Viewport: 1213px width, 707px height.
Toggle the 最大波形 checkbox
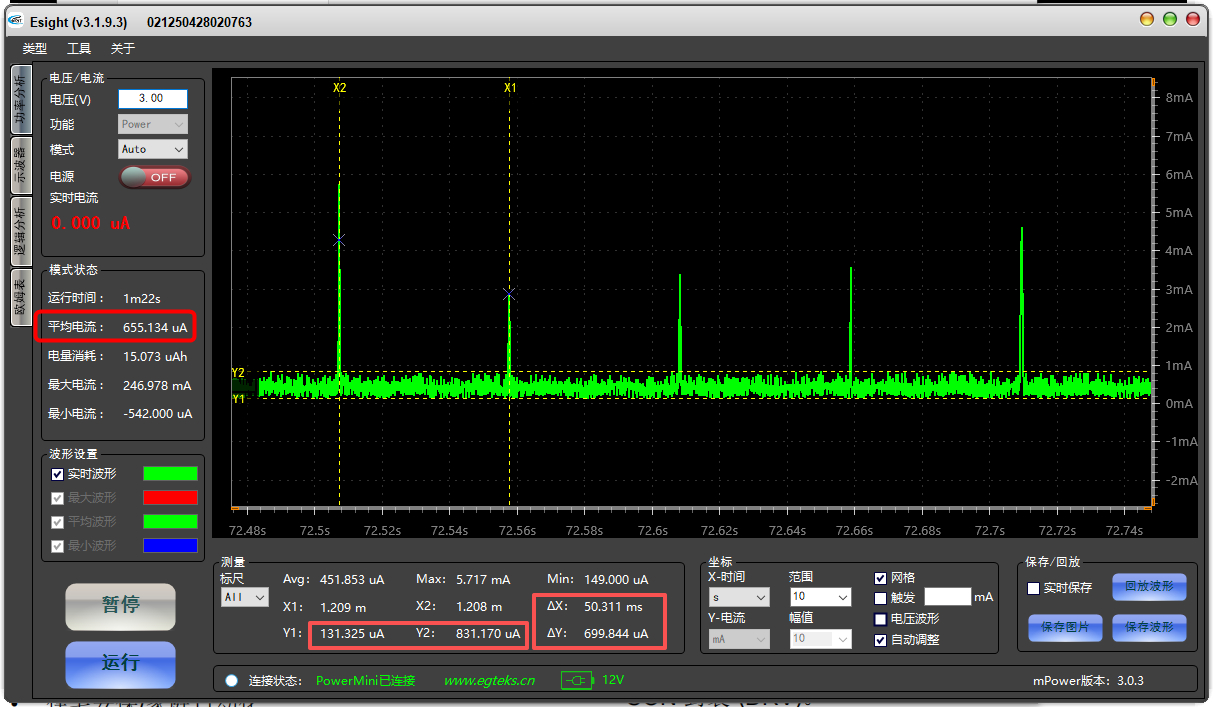(x=58, y=498)
